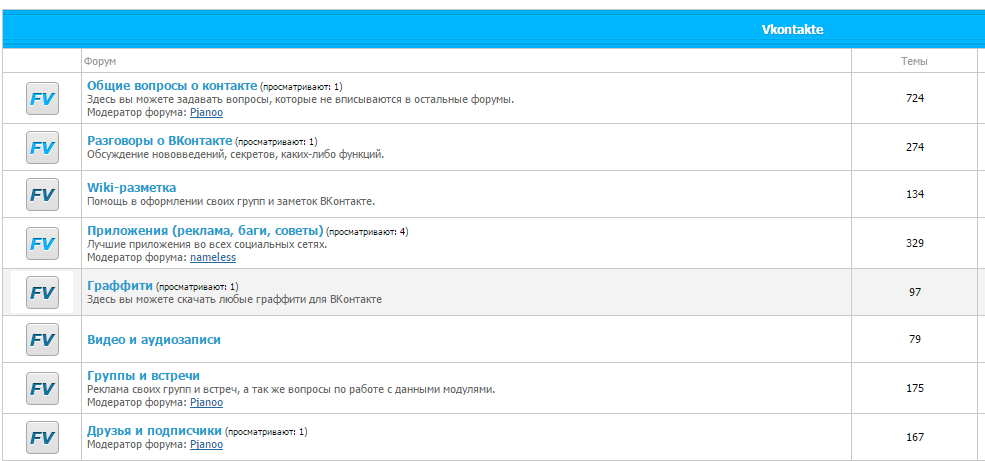The width and height of the screenshot is (985, 461).
Task: Open the Друзья и подписчики forum
Action: (x=154, y=431)
